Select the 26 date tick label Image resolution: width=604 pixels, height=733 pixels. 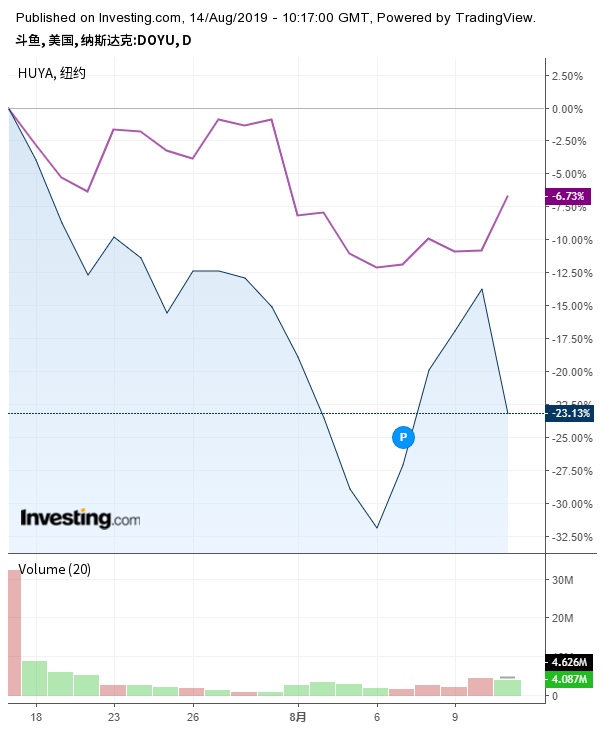(193, 717)
